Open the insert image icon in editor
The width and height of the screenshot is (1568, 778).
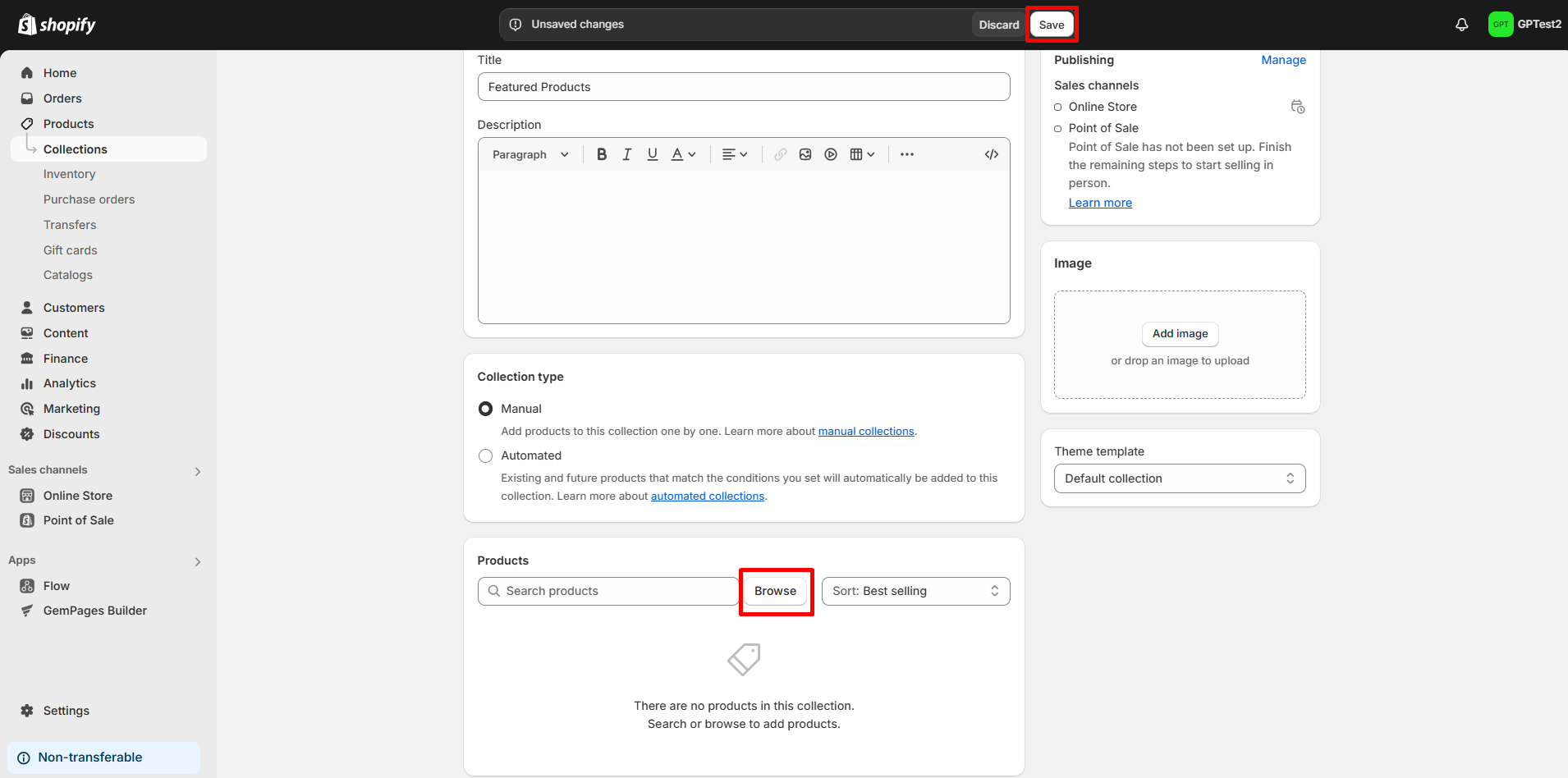tap(805, 154)
